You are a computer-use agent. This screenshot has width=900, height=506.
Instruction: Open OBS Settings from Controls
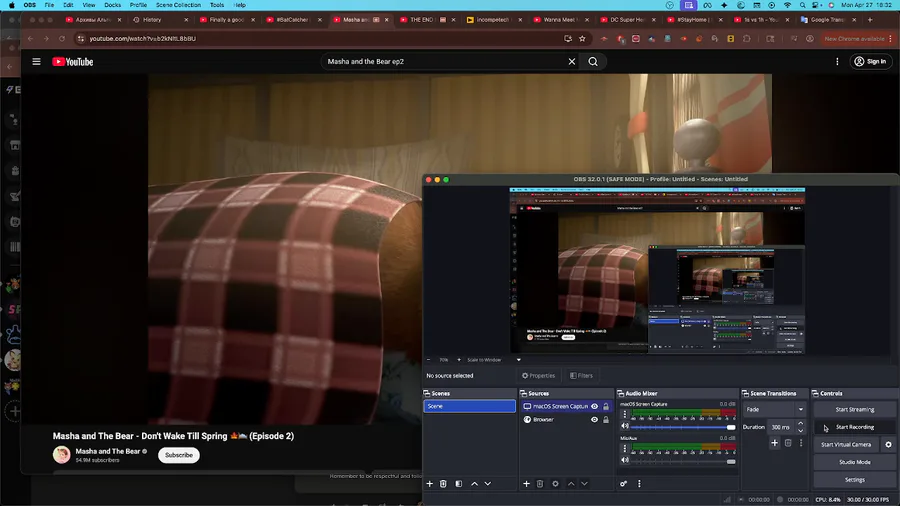coord(855,480)
